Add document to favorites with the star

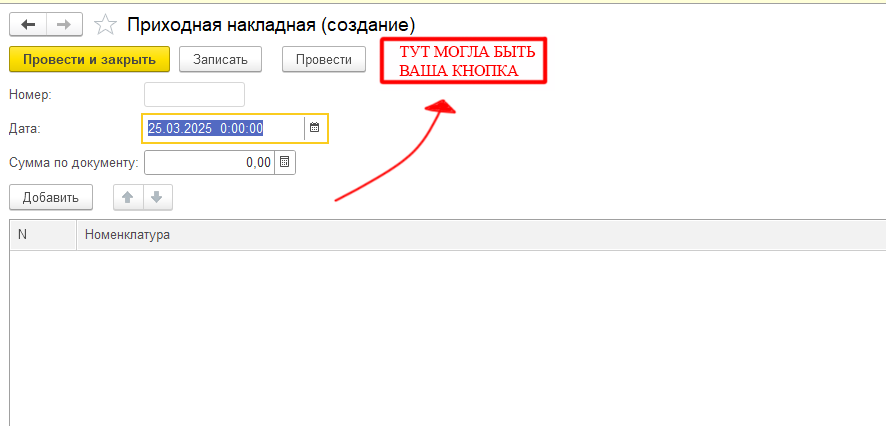click(105, 25)
